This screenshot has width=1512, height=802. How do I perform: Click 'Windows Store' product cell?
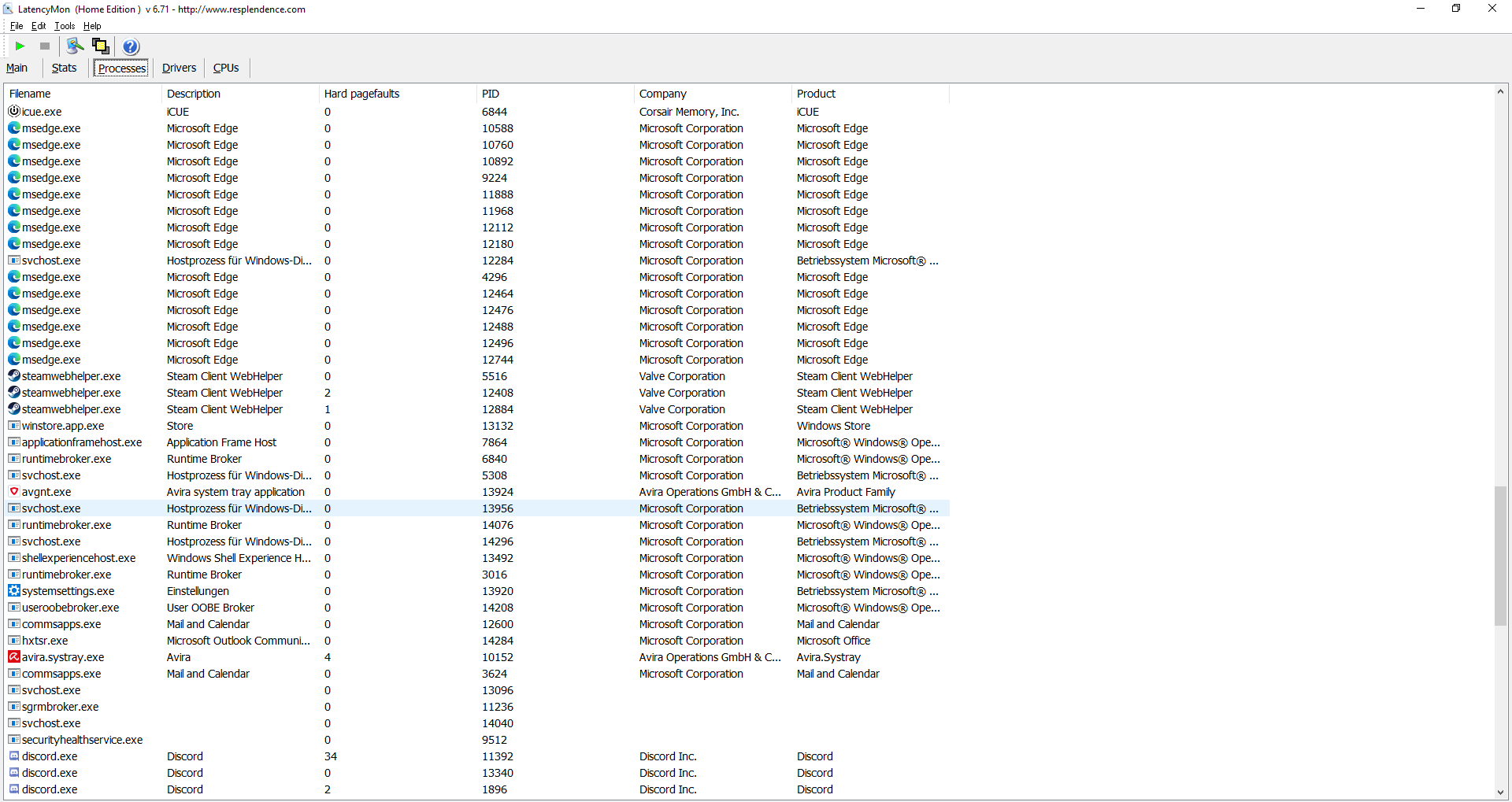pyautogui.click(x=833, y=426)
